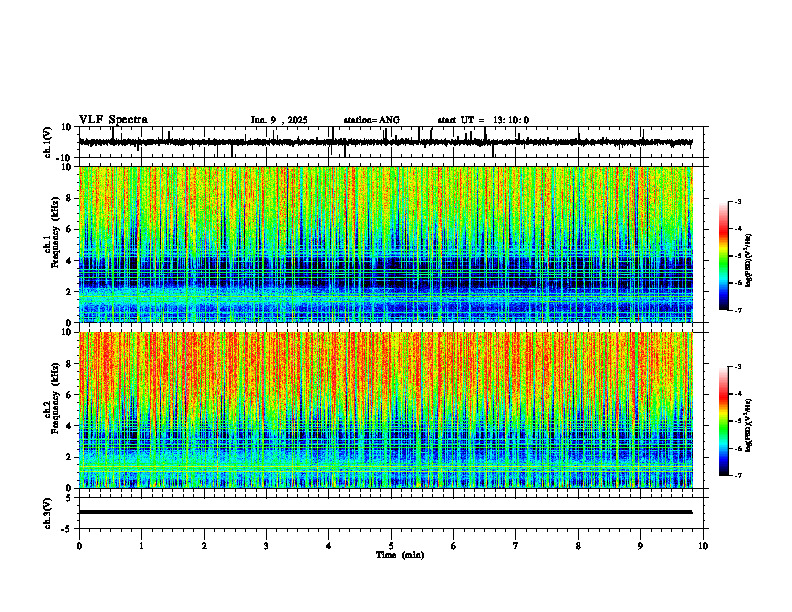Click the 4 kHz tick label on ch.1 frequency axis
The width and height of the screenshot is (792, 612).
point(69,261)
